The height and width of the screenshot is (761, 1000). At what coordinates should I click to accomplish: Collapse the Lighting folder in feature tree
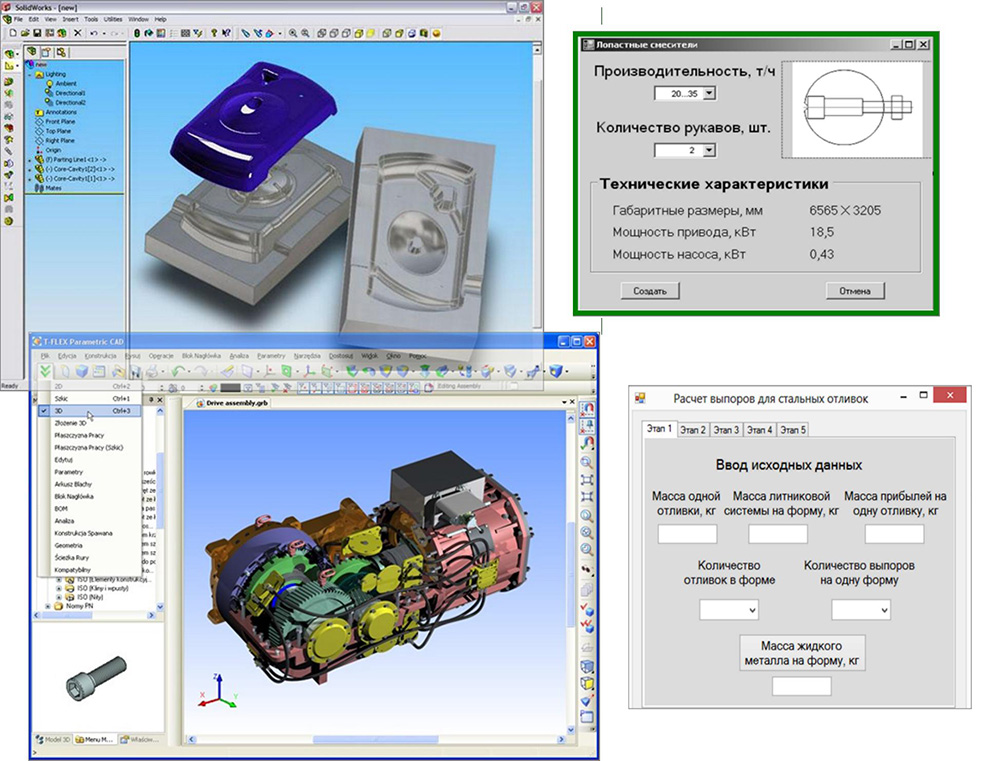click(x=29, y=74)
